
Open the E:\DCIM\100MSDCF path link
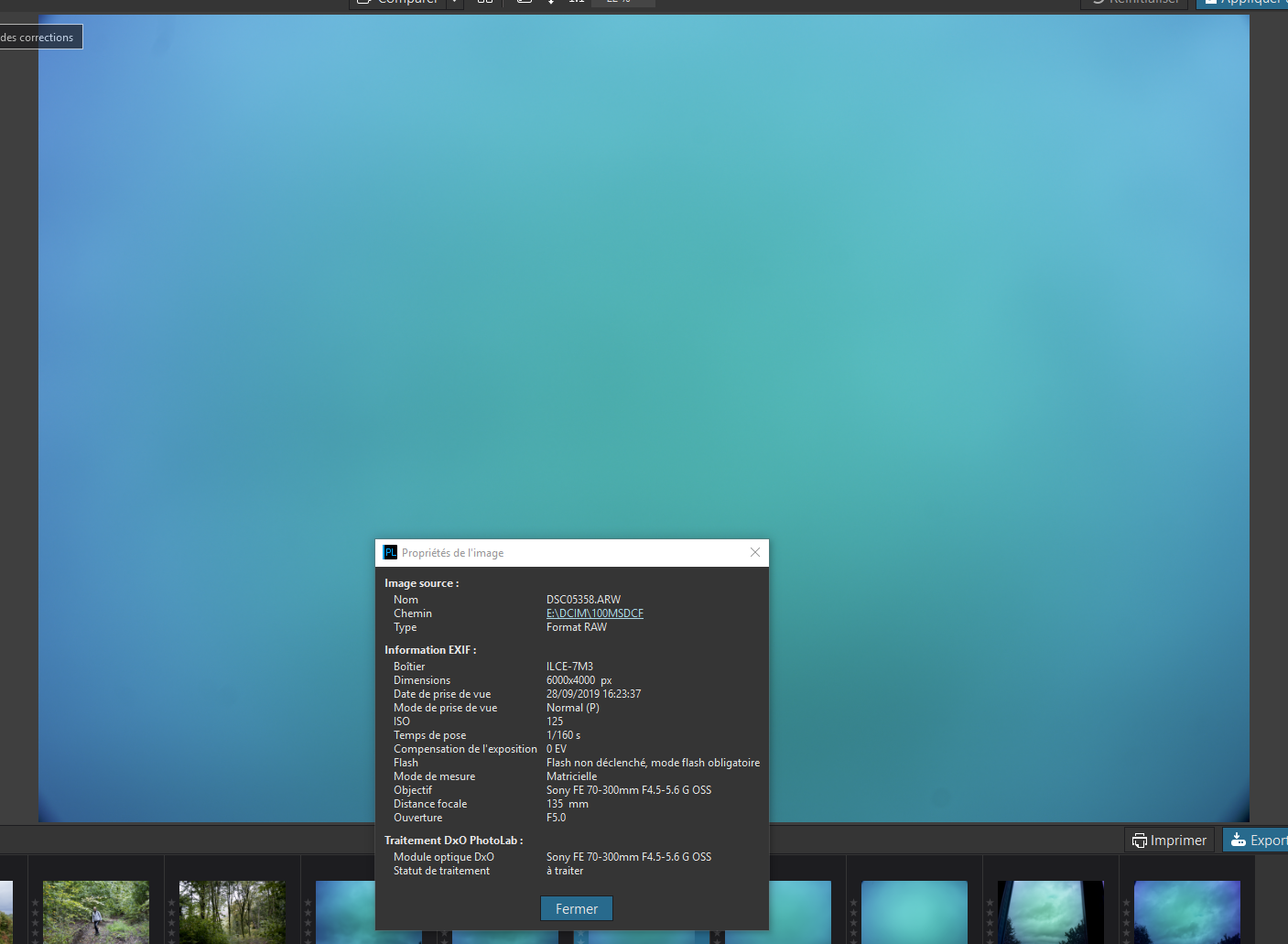point(595,613)
